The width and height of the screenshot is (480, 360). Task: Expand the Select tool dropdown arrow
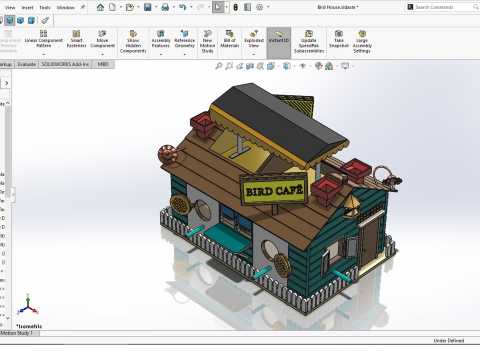(227, 7)
